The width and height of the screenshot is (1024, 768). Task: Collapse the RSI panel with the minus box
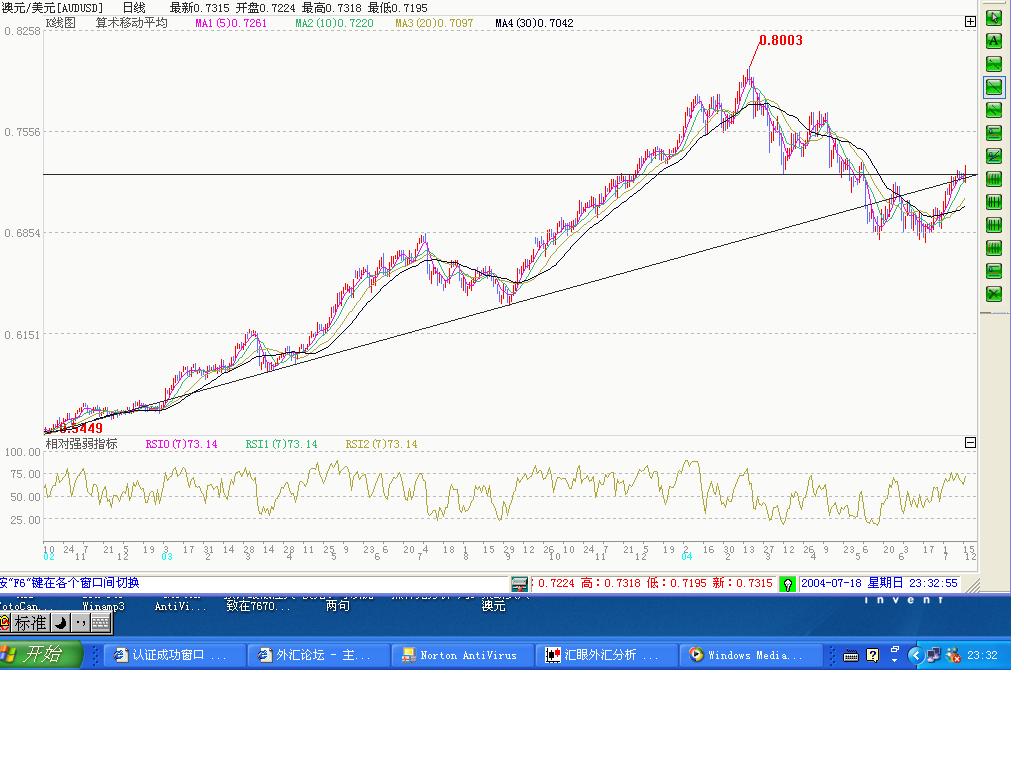tap(970, 443)
